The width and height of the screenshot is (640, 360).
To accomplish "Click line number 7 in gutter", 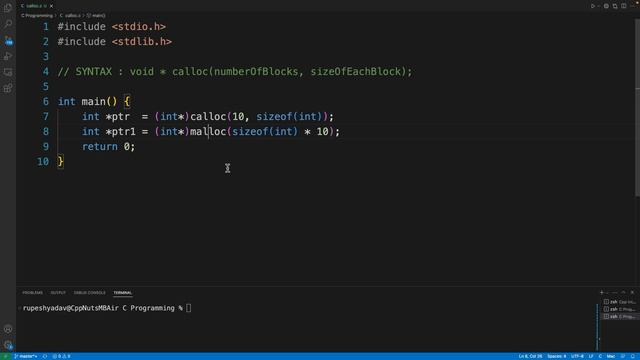I will pyautogui.click(x=46, y=117).
